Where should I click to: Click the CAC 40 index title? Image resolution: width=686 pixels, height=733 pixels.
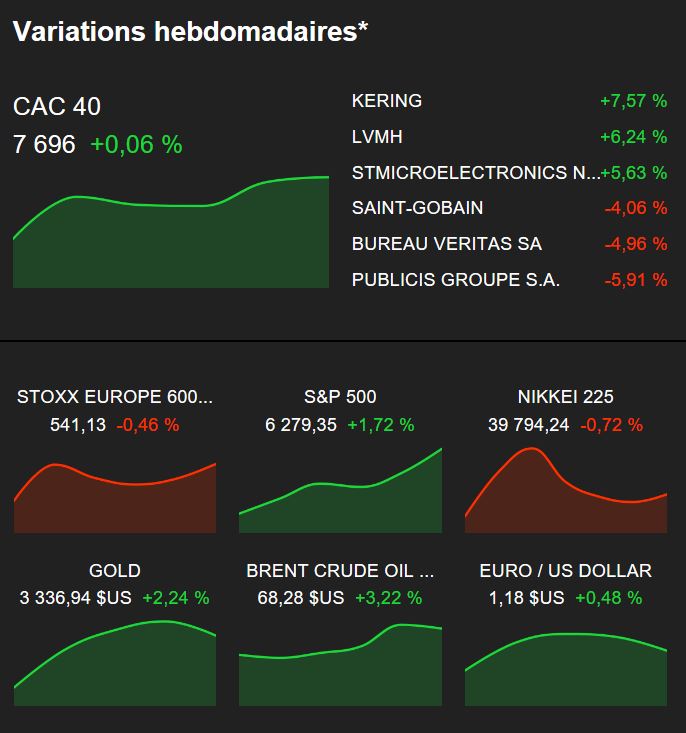point(57,106)
